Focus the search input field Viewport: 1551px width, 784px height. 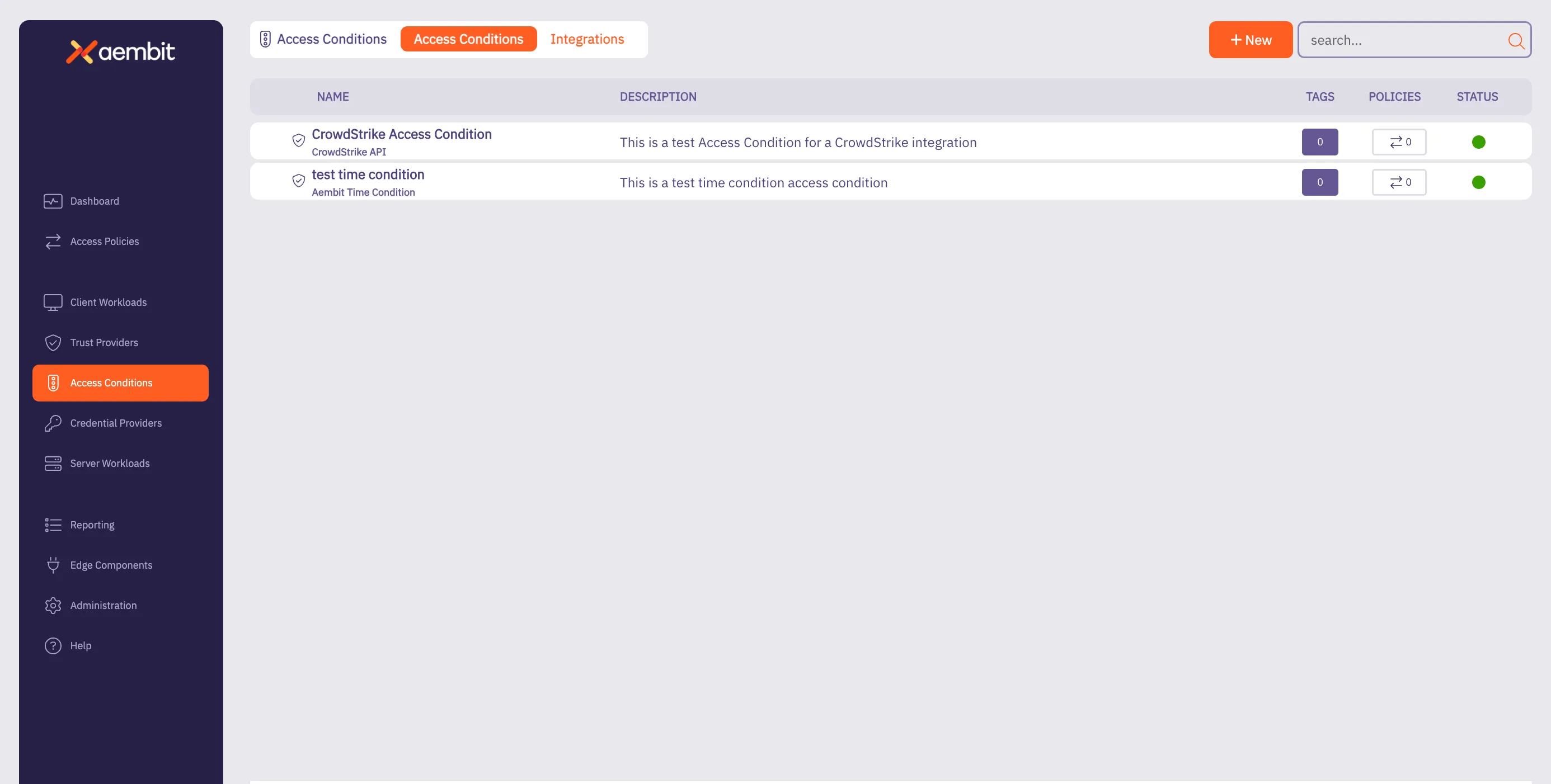(x=1403, y=40)
